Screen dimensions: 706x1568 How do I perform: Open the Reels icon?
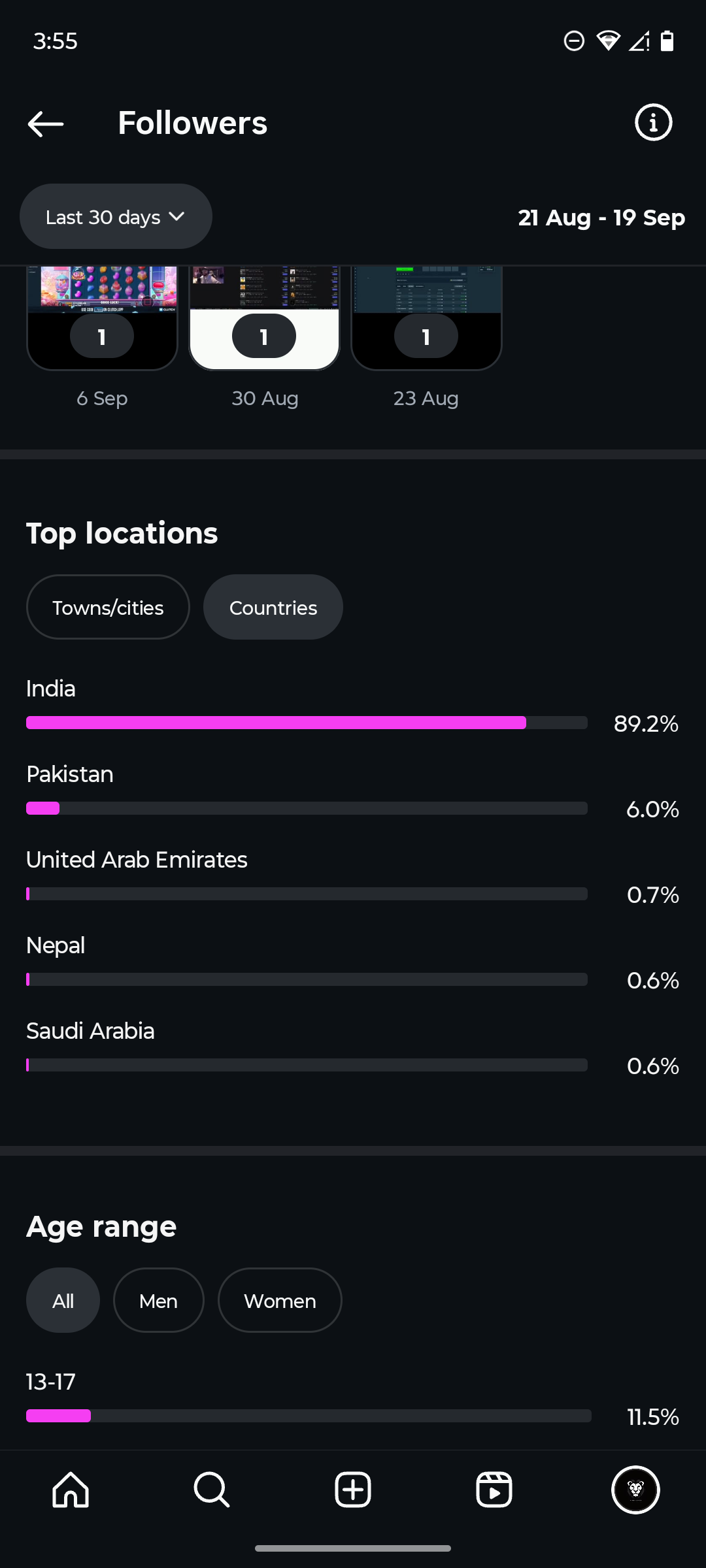click(494, 1490)
